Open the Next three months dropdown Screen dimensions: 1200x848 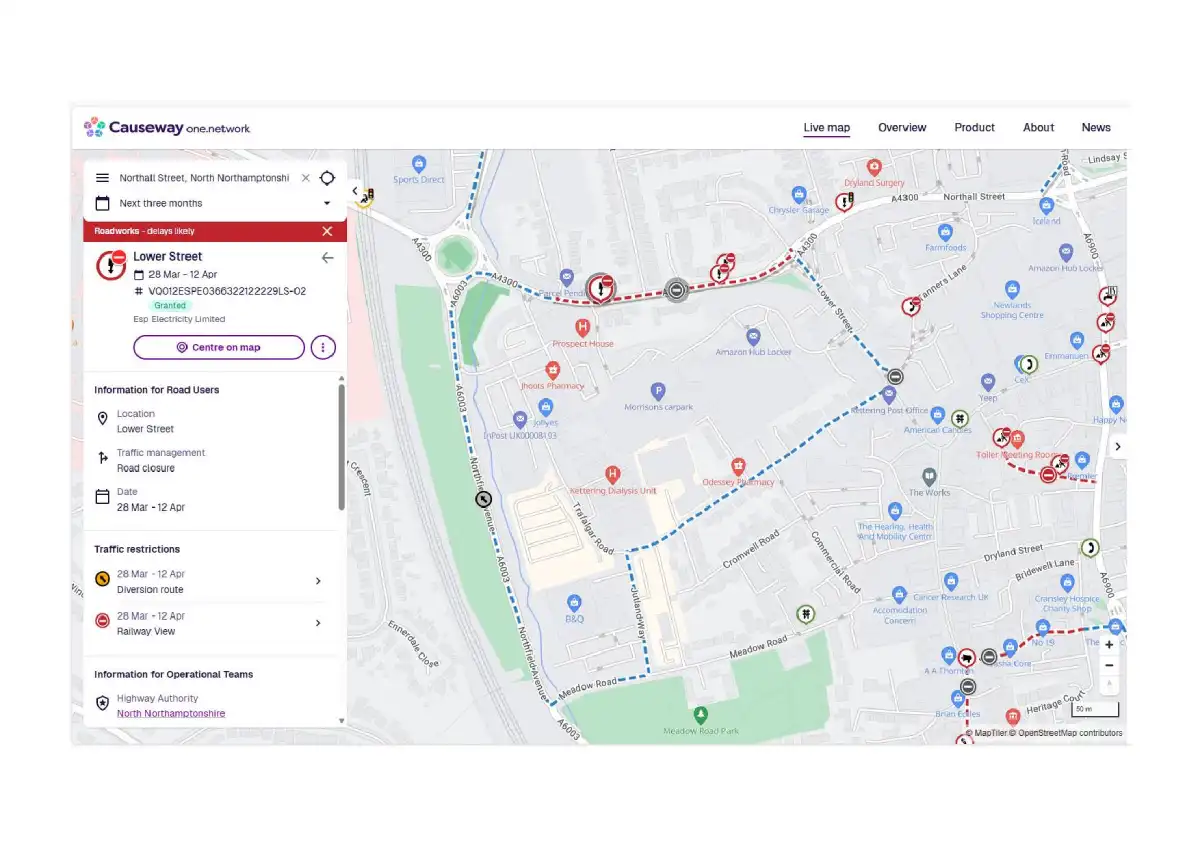[213, 203]
